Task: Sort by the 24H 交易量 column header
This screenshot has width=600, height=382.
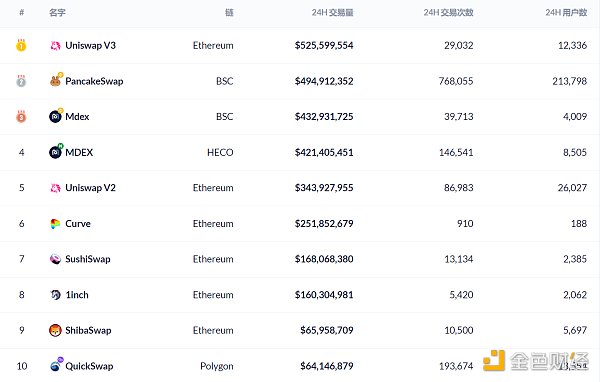Action: coord(332,13)
